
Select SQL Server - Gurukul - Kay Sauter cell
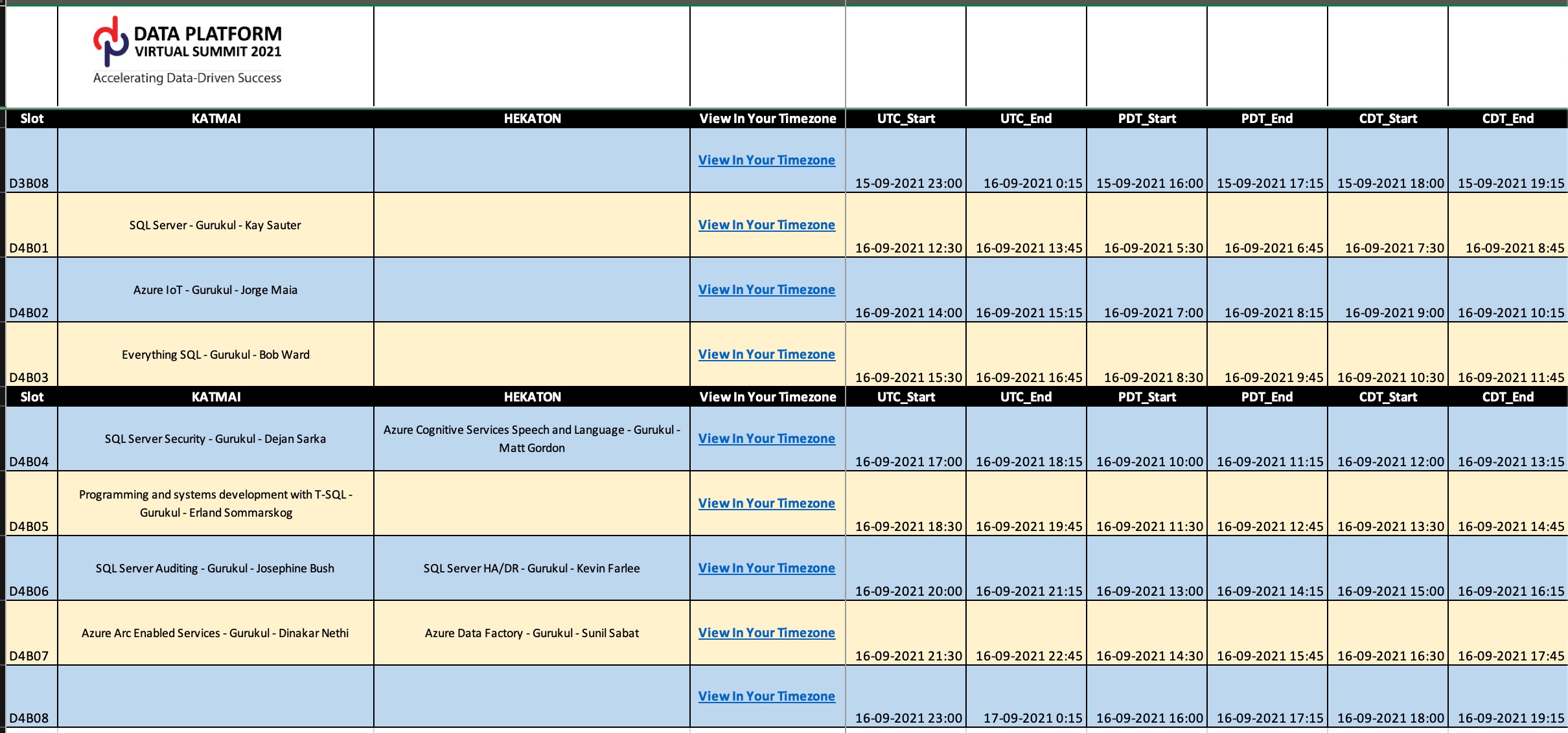[x=216, y=225]
